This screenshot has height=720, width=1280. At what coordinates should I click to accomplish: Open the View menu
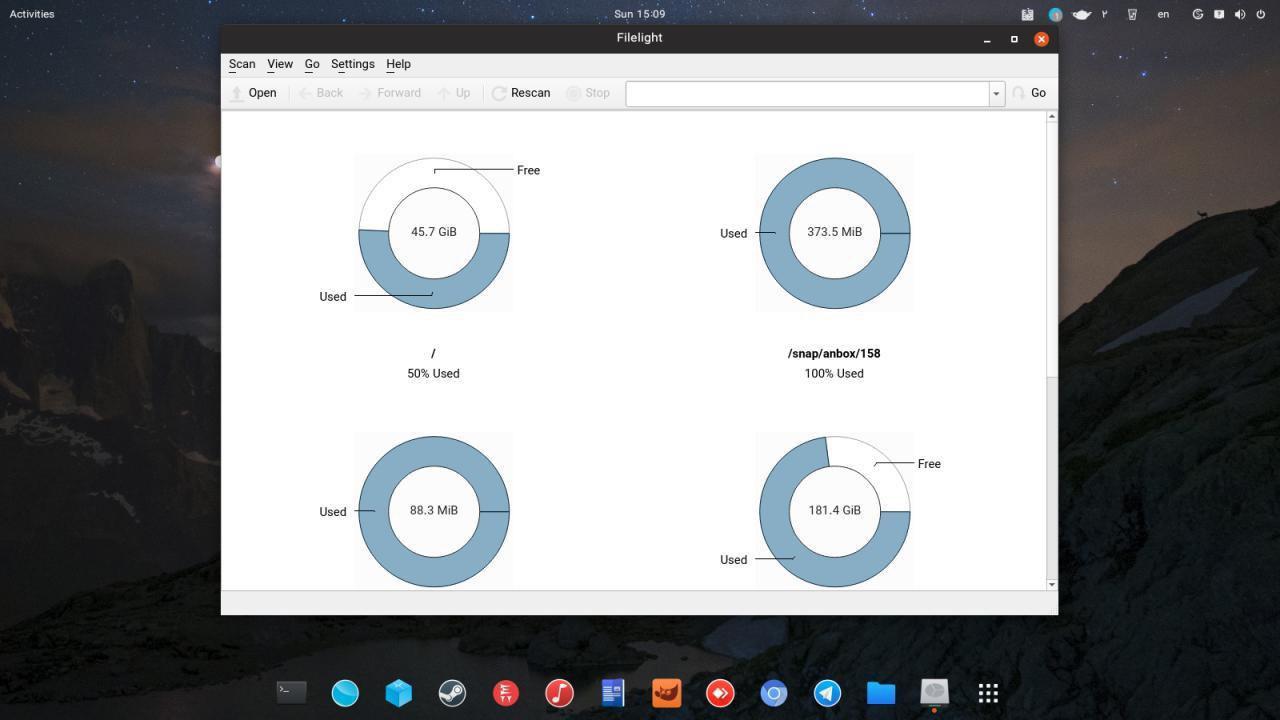coord(280,64)
